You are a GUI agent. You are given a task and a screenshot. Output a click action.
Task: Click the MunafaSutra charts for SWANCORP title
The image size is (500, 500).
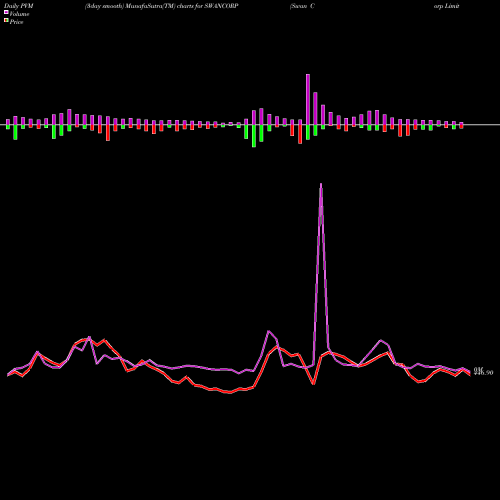(x=161, y=6)
